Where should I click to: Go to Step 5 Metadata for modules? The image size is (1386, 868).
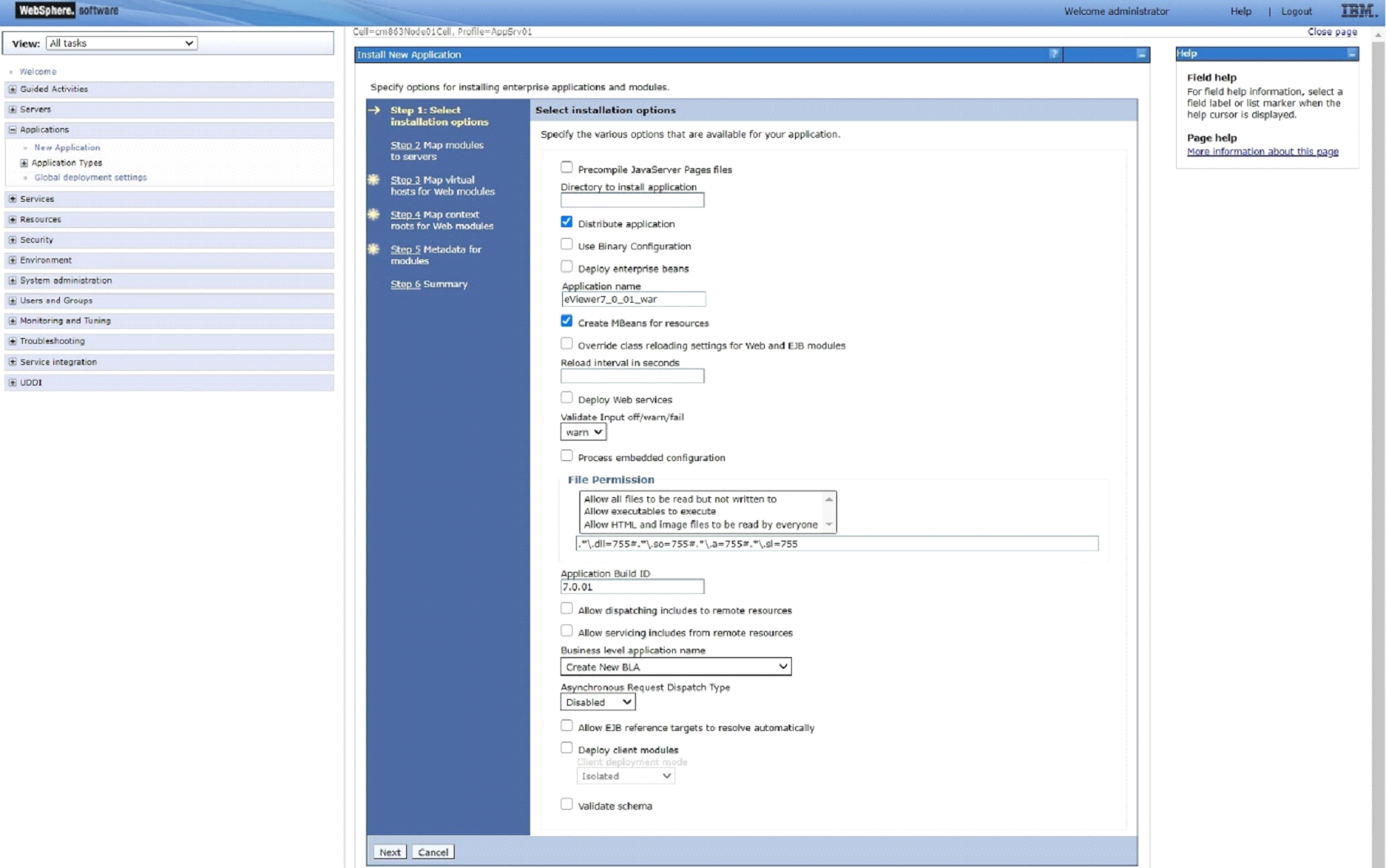[x=436, y=255]
